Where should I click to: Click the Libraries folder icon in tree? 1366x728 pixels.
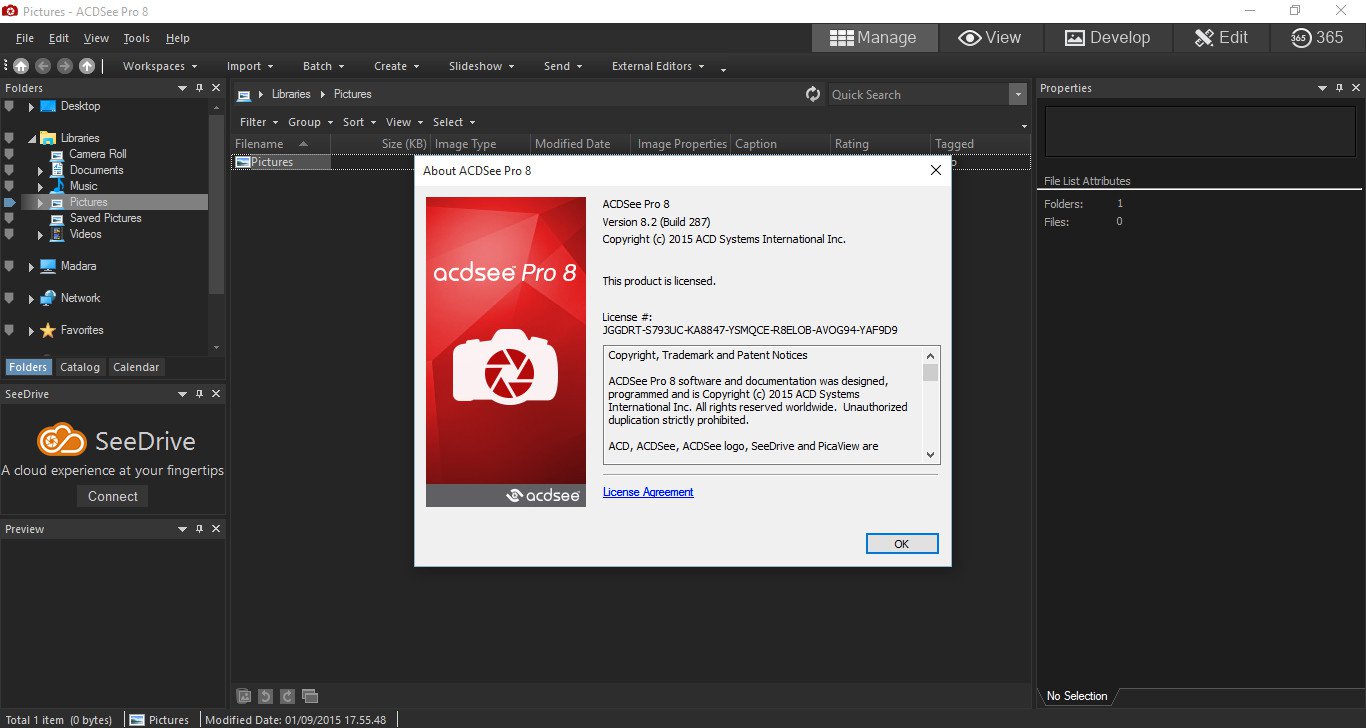click(x=48, y=138)
